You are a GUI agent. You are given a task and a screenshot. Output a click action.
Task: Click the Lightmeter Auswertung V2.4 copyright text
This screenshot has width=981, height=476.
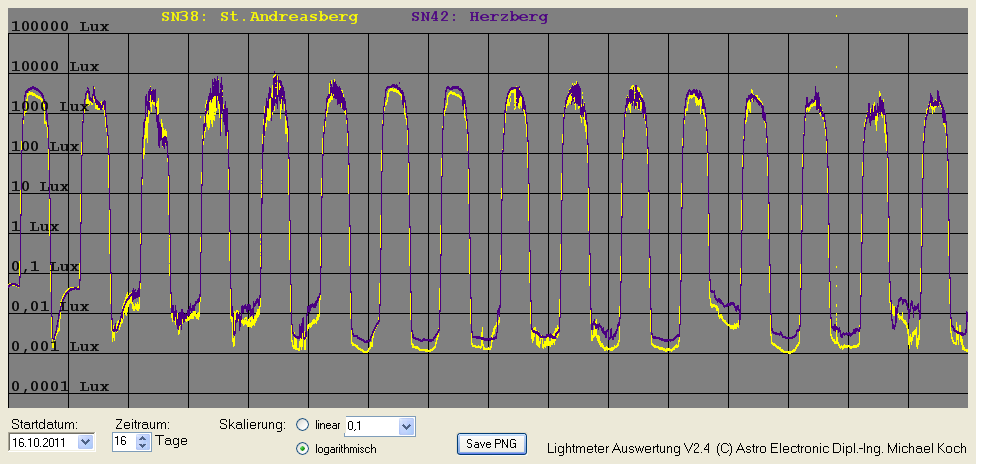[754, 449]
